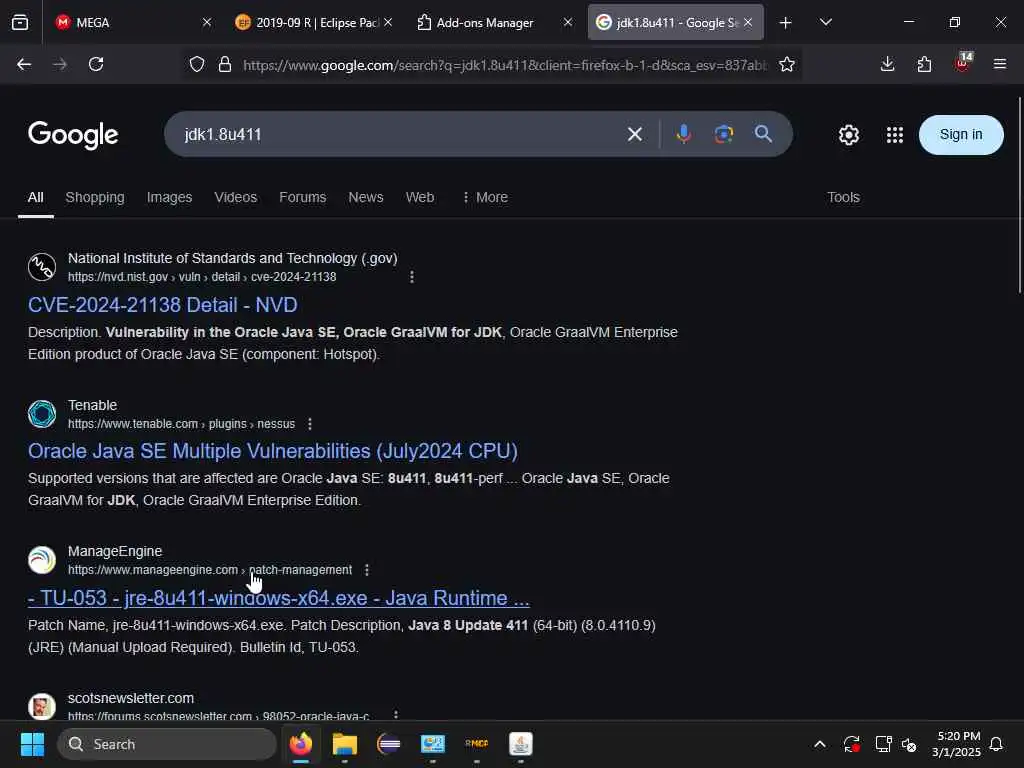Open clock and date 5:20 PM
Screen dimensions: 1024x768
[x=956, y=744]
